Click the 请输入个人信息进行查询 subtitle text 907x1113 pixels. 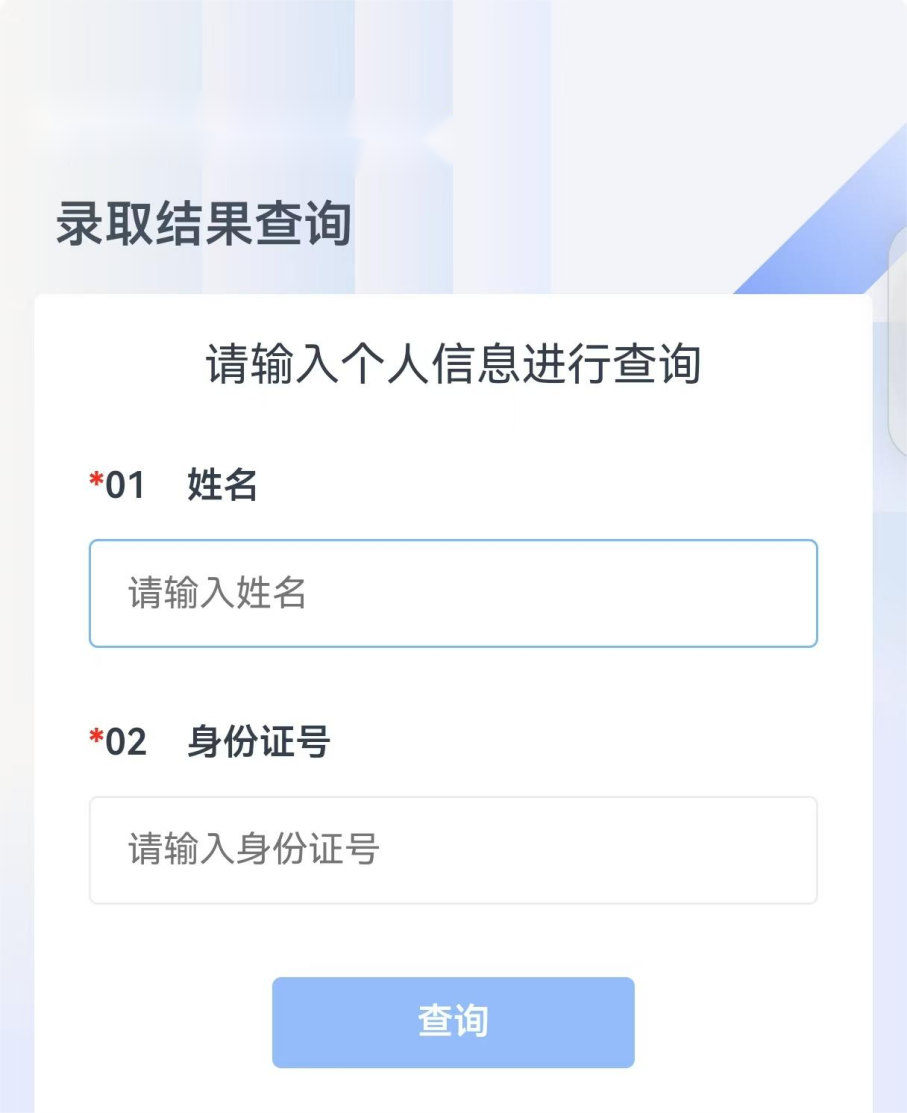click(x=453, y=364)
